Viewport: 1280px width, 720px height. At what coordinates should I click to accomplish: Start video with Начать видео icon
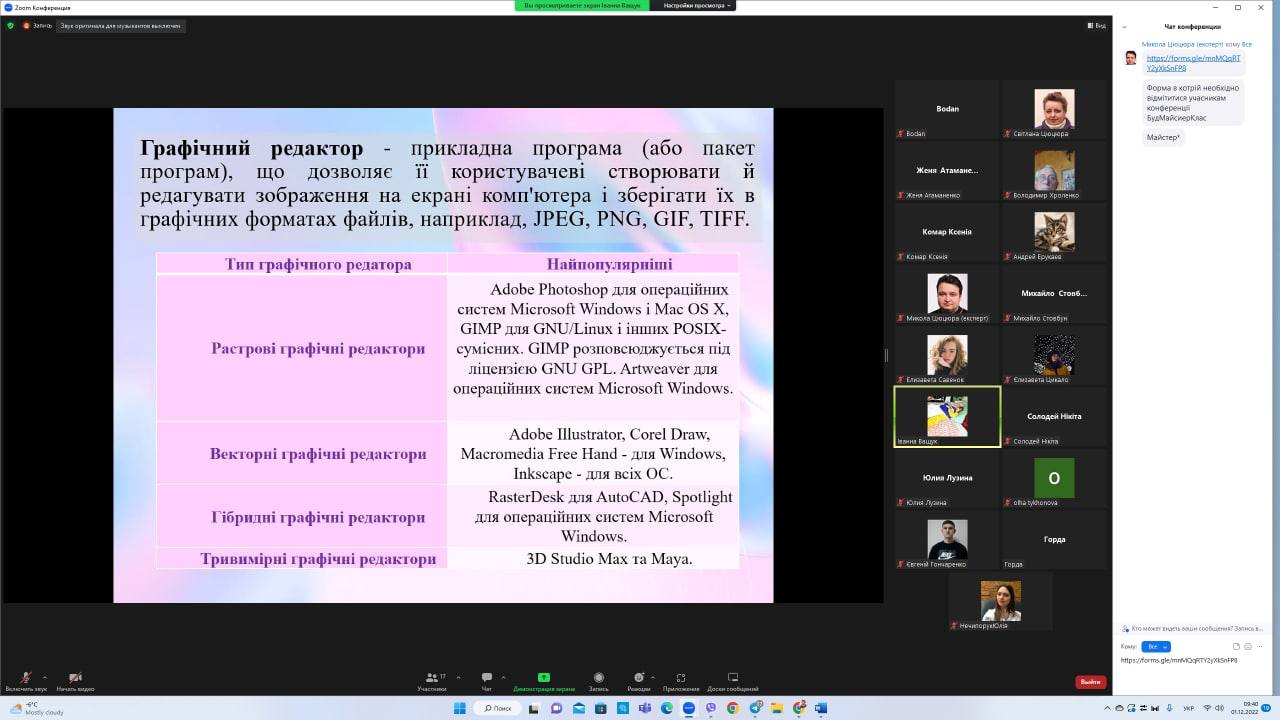point(75,677)
